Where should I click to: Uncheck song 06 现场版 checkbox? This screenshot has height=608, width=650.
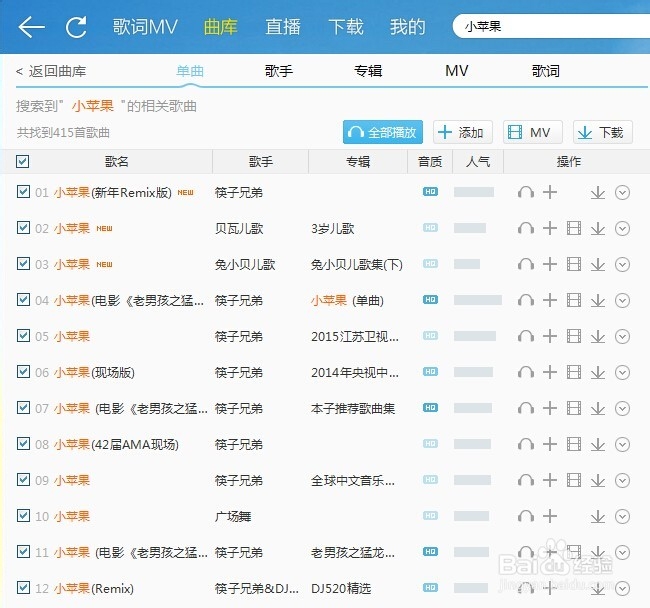pos(23,372)
